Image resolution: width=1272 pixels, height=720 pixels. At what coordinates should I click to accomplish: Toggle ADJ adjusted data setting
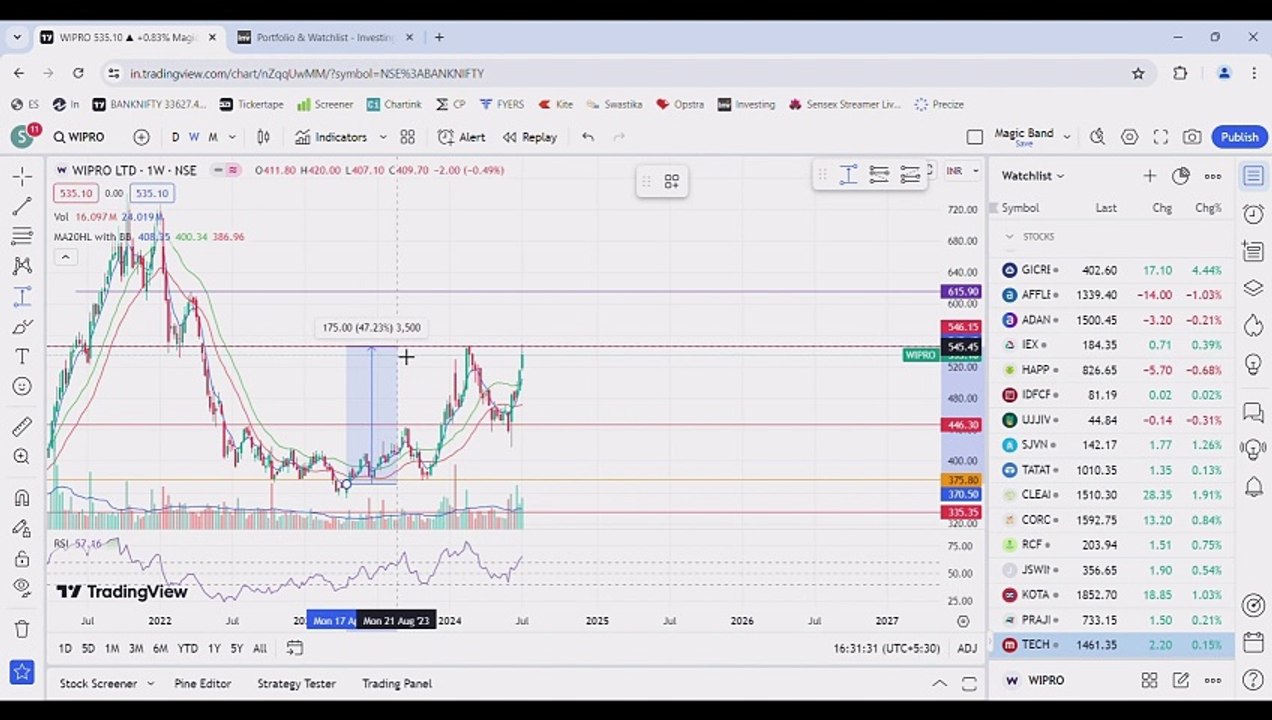coord(967,649)
